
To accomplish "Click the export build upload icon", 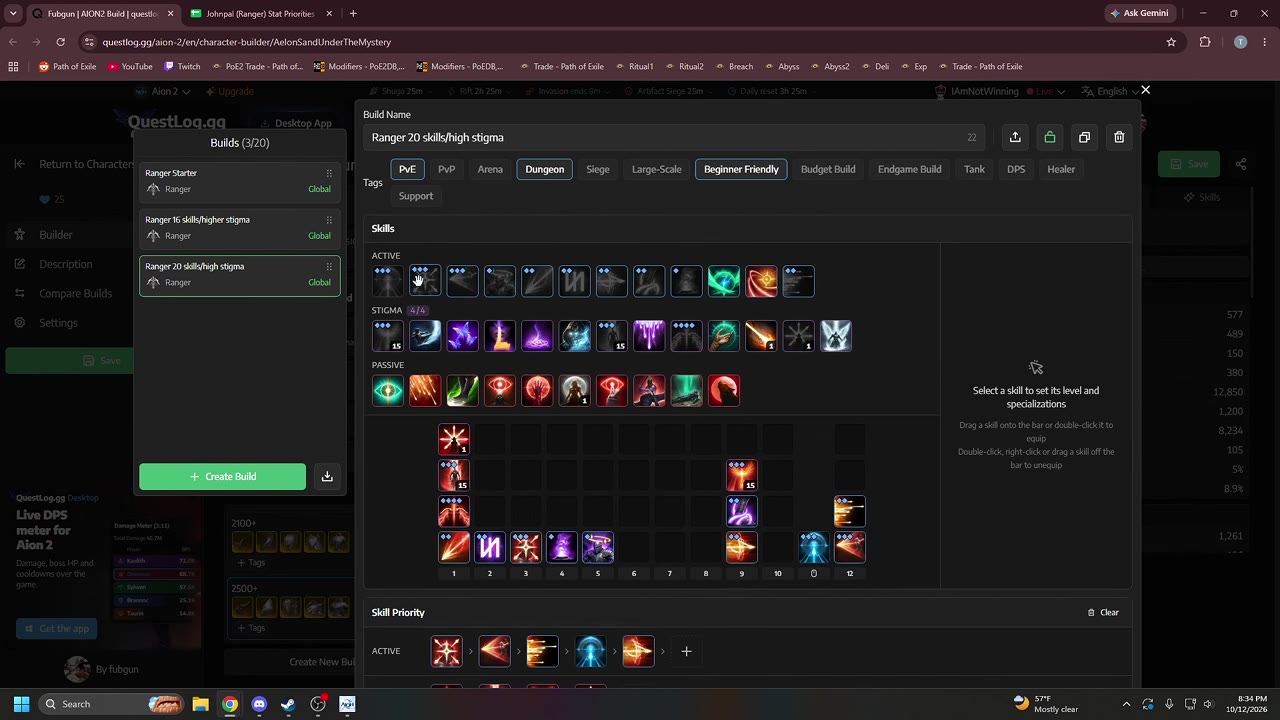I will [1015, 137].
